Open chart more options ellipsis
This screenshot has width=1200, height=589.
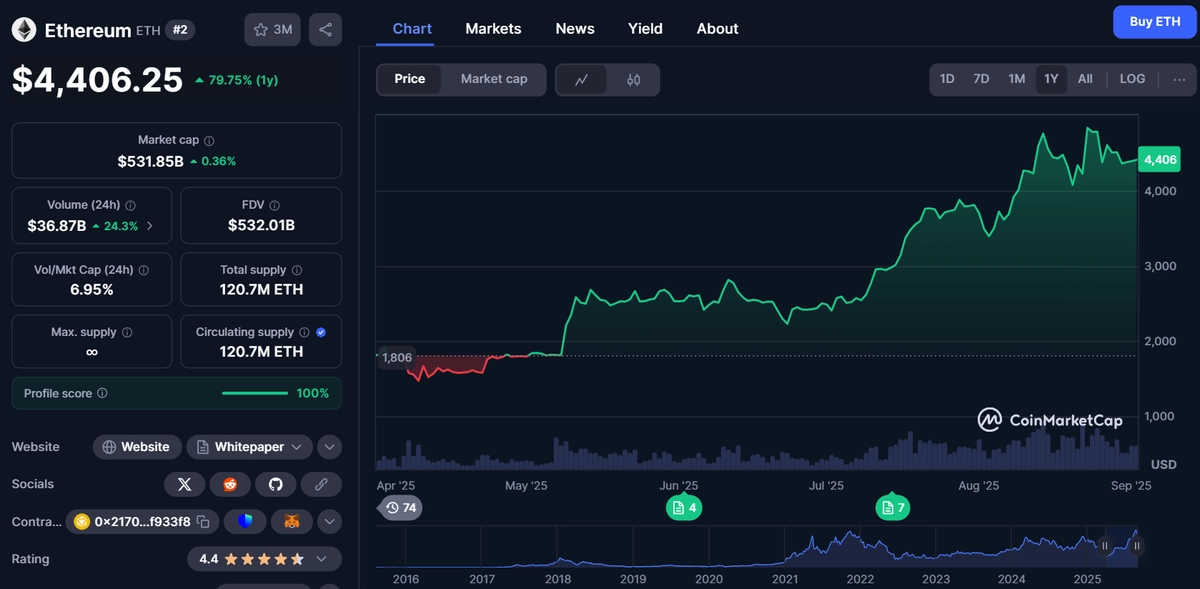point(1179,79)
